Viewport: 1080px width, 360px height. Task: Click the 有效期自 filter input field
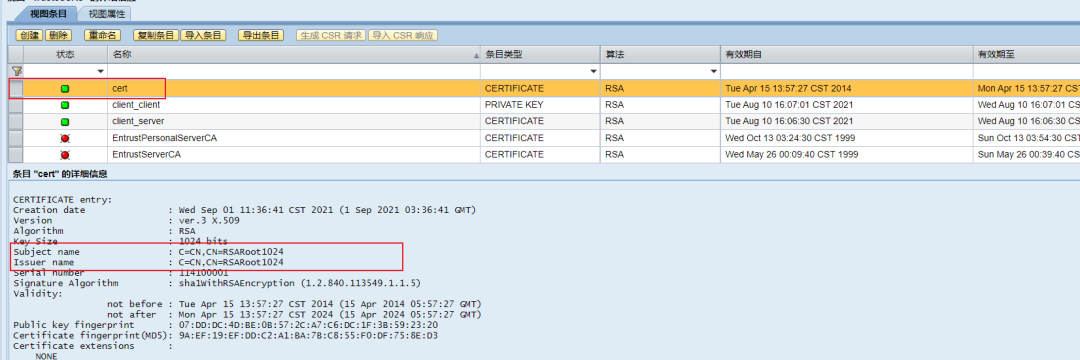pyautogui.click(x=847, y=71)
